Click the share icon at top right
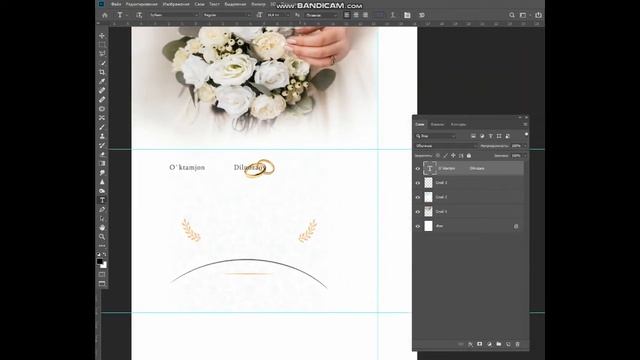640x360 pixels. tap(538, 15)
